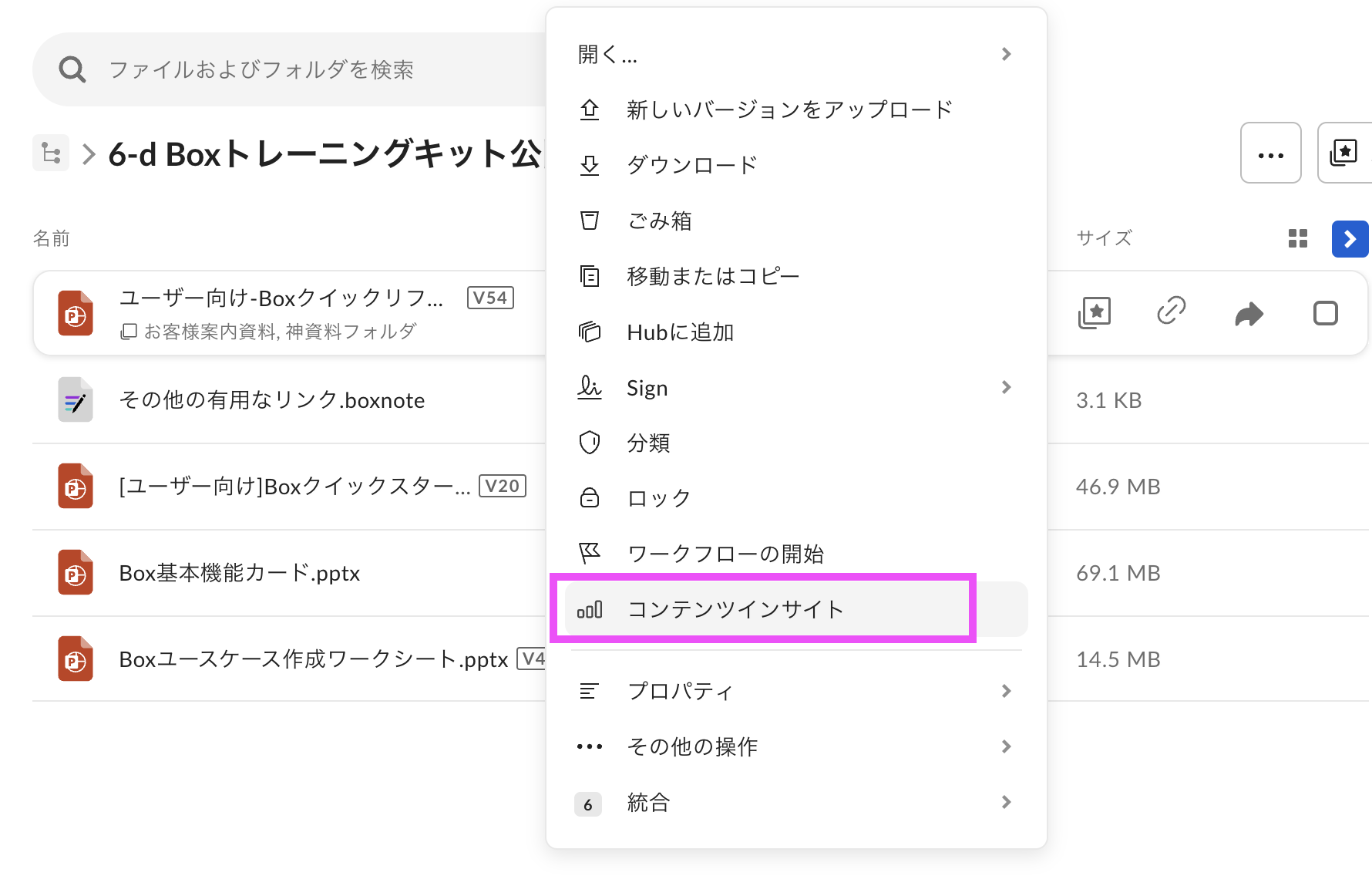Click PowerPoint icon of the V54 file row
This screenshot has width=1372, height=876.
76,313
